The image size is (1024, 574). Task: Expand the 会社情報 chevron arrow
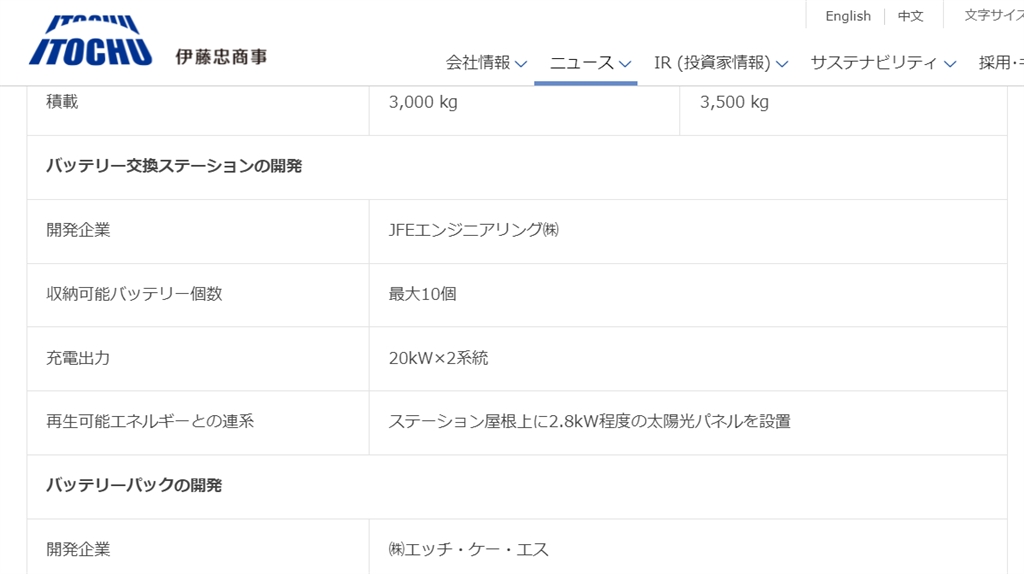pyautogui.click(x=520, y=64)
